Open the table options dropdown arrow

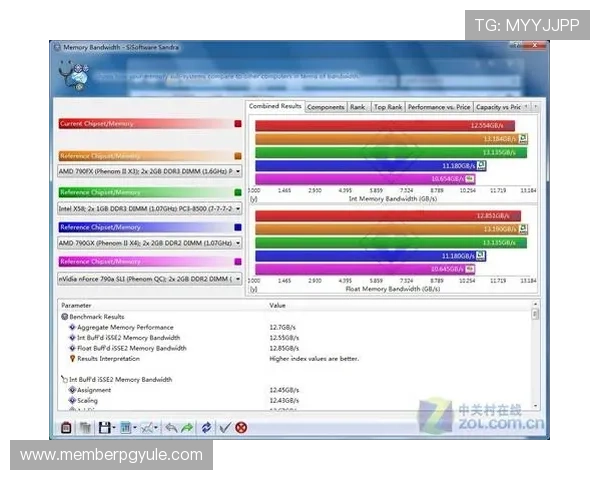click(x=135, y=428)
